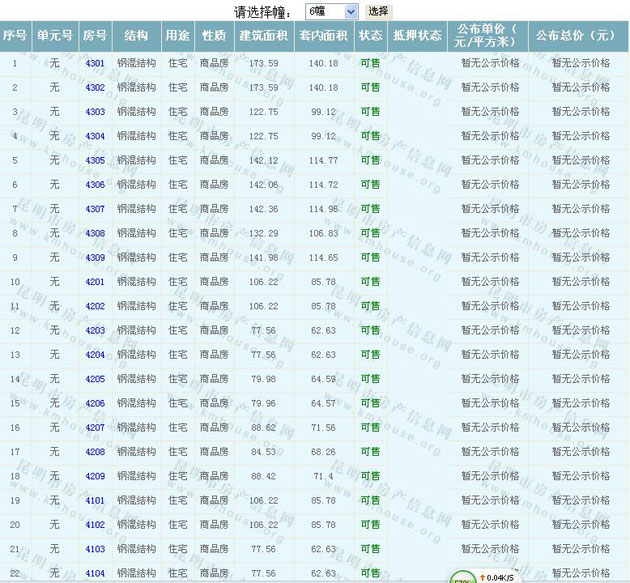Open room 4305 link
The image size is (630, 583).
point(95,160)
